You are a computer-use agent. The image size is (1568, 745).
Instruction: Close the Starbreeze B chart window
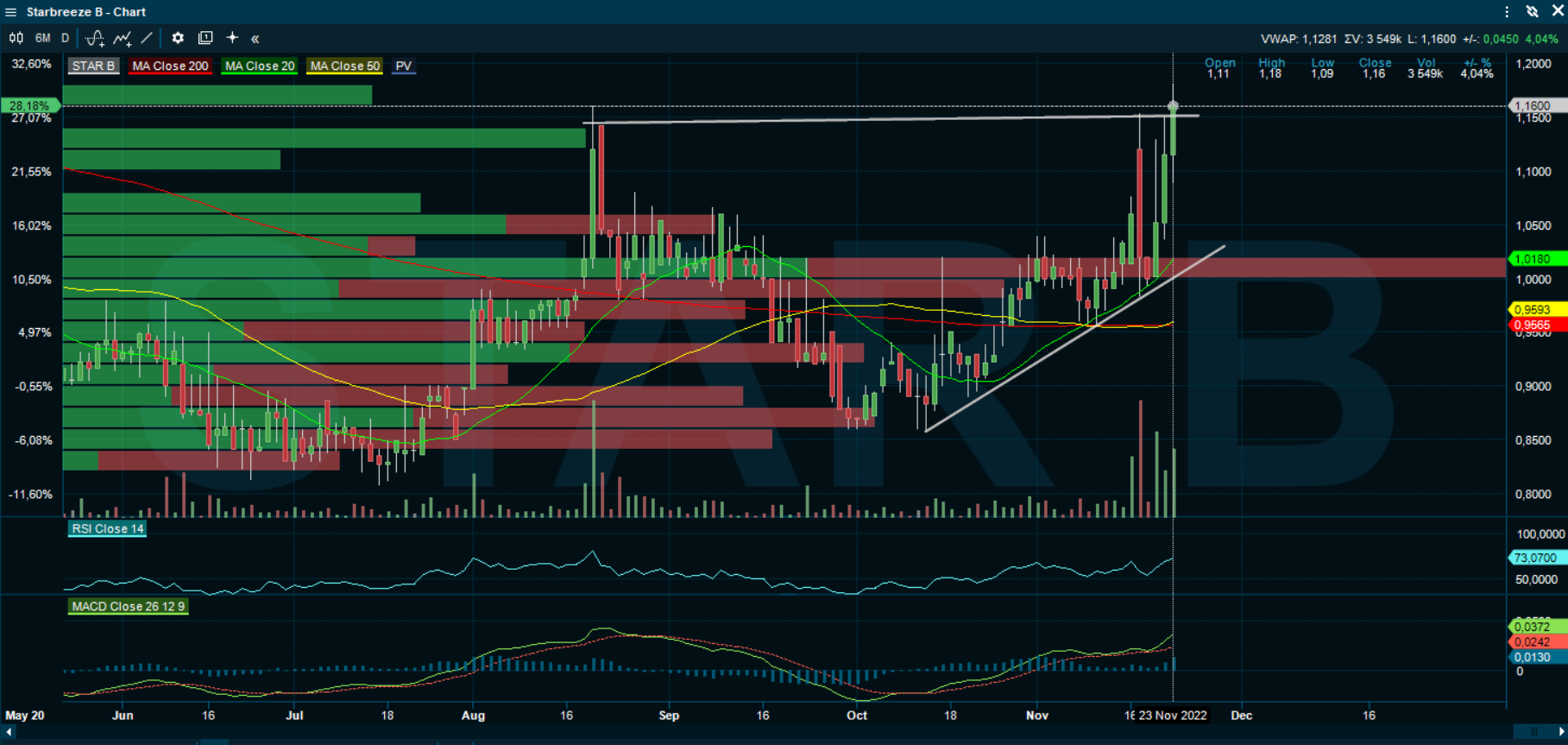[1558, 11]
